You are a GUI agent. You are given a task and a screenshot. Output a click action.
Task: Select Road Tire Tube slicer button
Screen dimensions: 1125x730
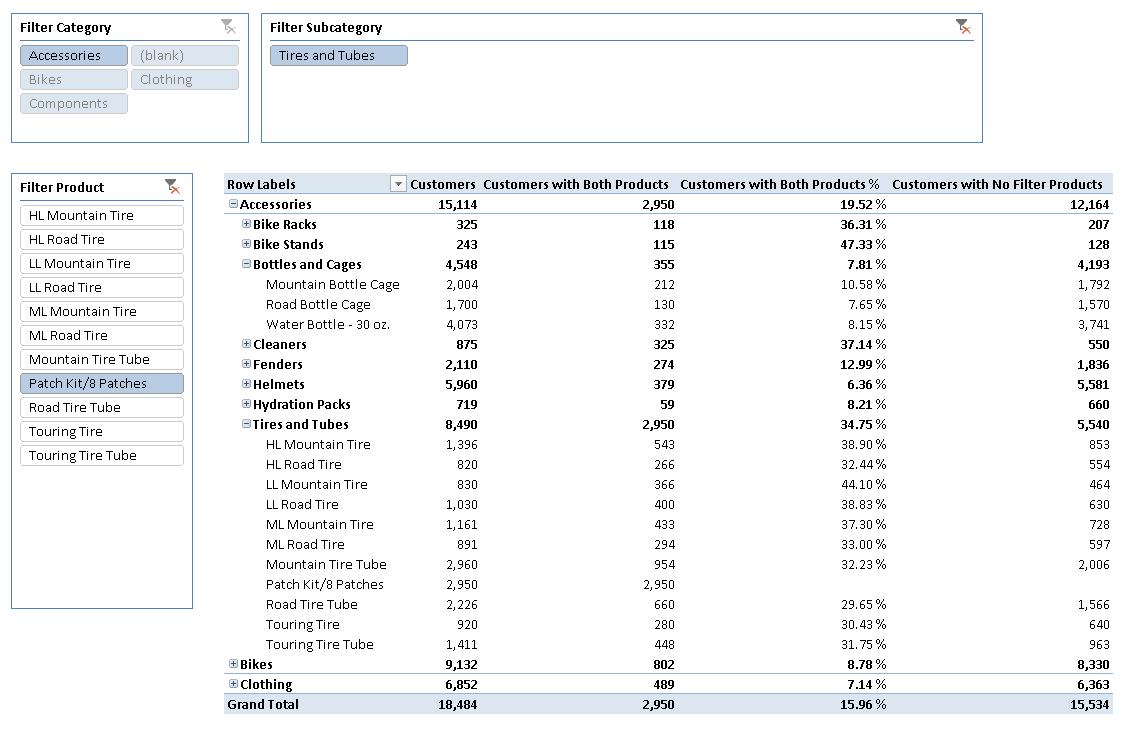coord(102,408)
